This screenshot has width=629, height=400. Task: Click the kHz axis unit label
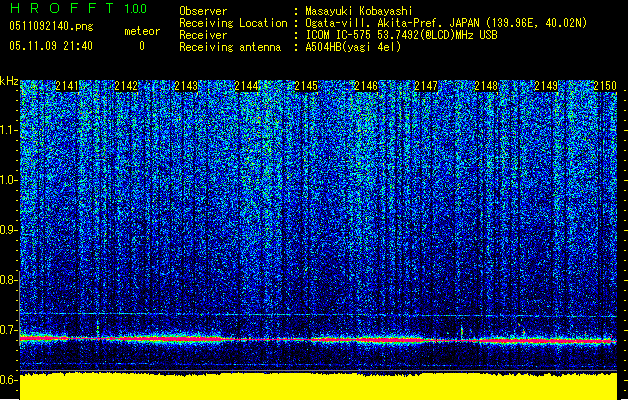tap(9, 81)
